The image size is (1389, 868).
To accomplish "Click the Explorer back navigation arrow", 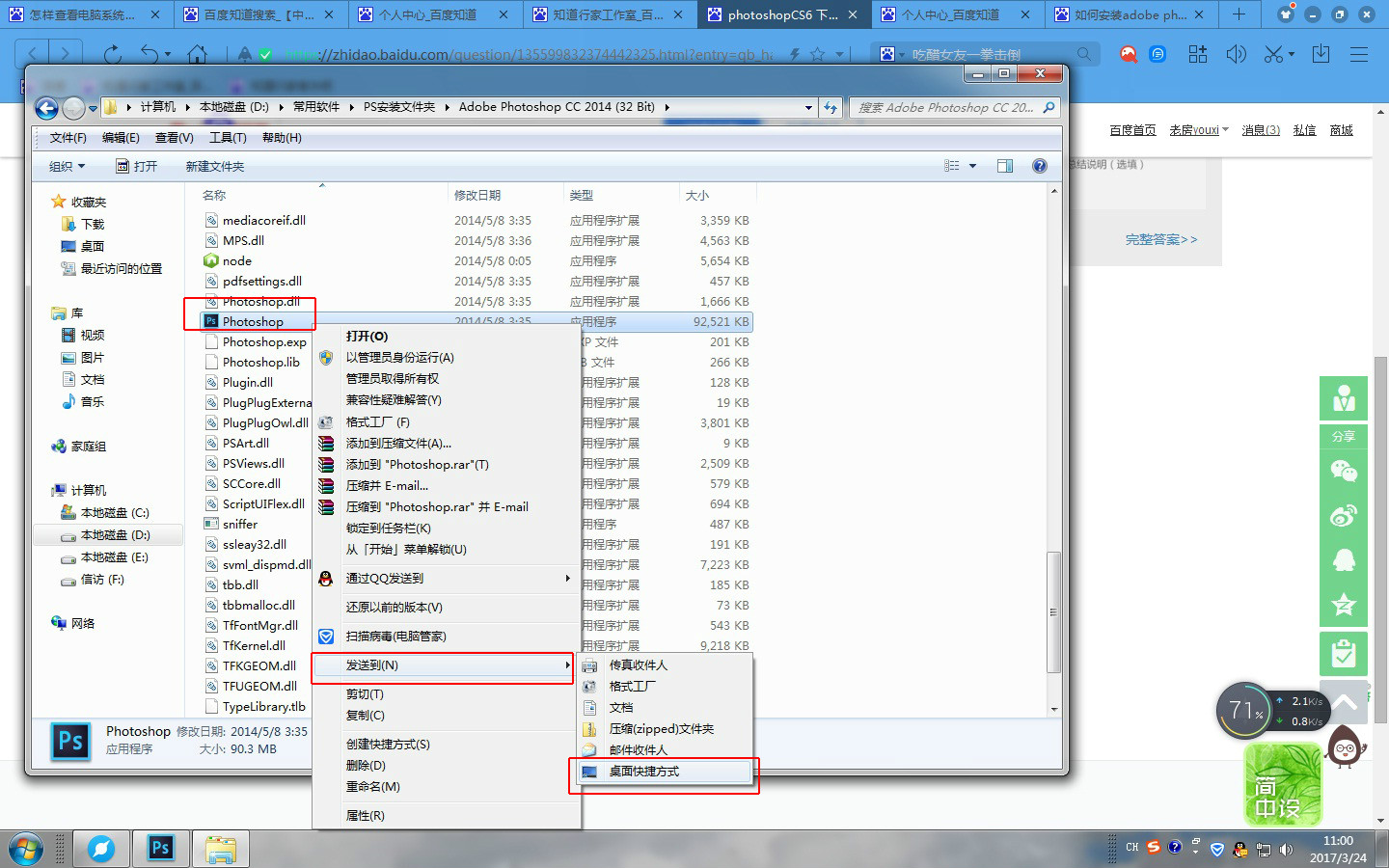I will click(x=46, y=108).
